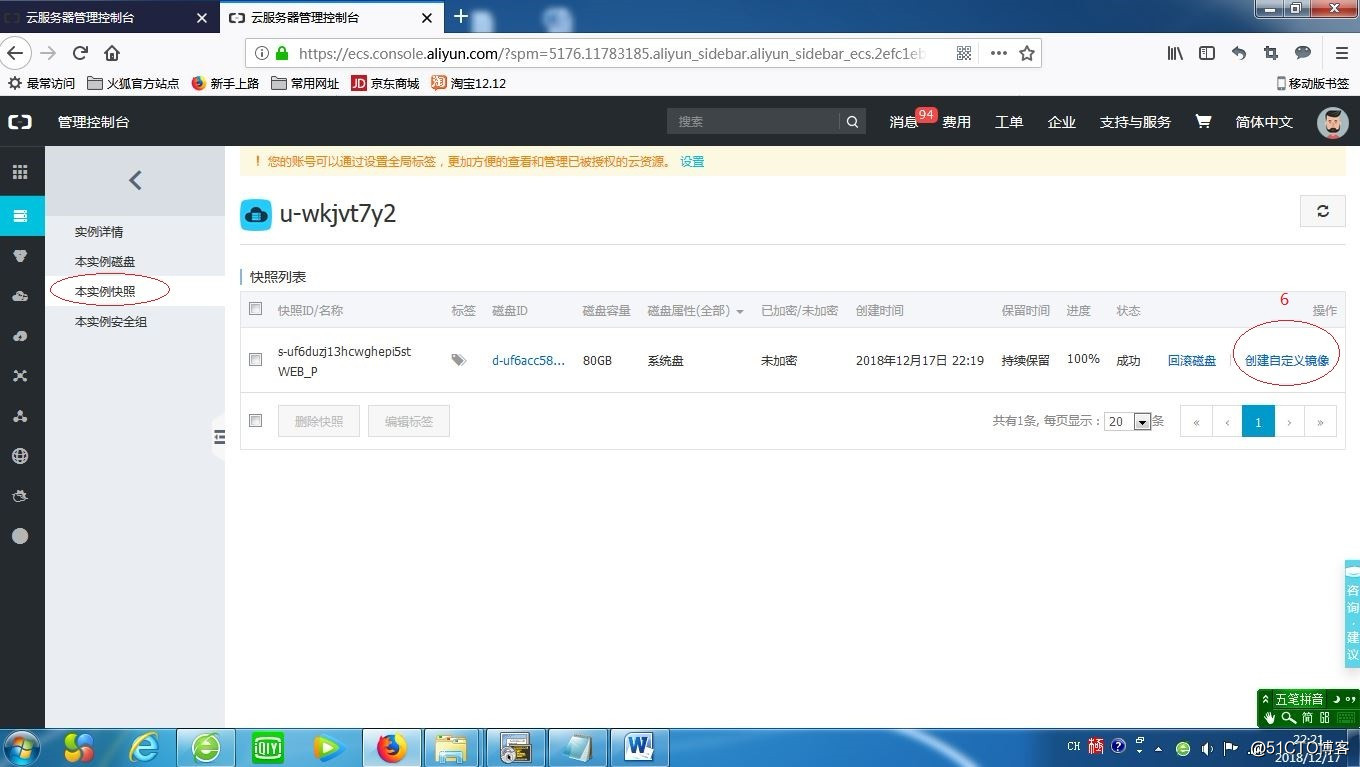This screenshot has width=1360, height=767.
Task: Tick the bottom select-all checkbox
Action: [255, 420]
